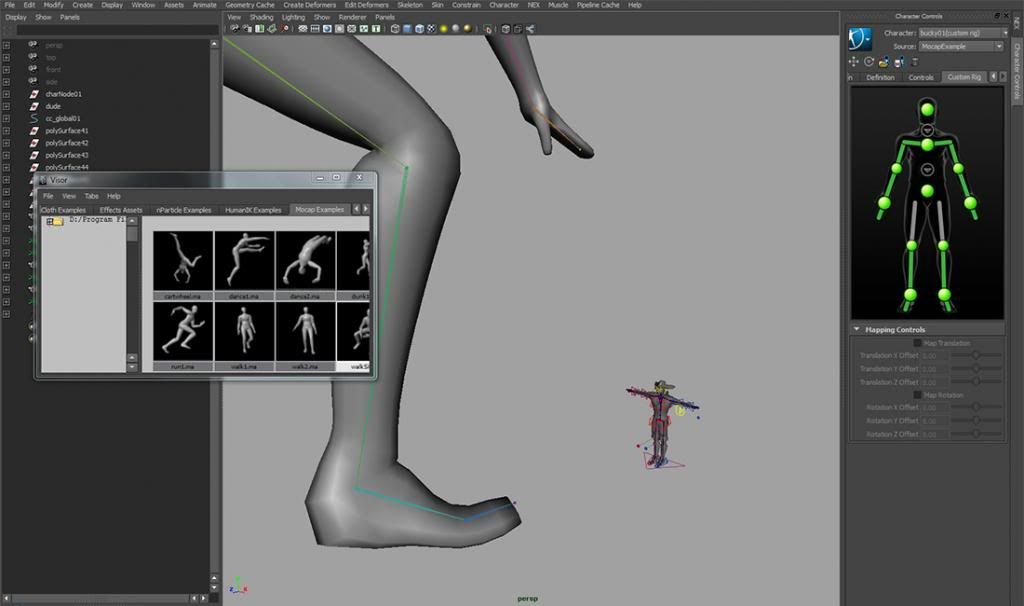
Task: Select the hips effector on the rig figure
Action: click(x=927, y=190)
